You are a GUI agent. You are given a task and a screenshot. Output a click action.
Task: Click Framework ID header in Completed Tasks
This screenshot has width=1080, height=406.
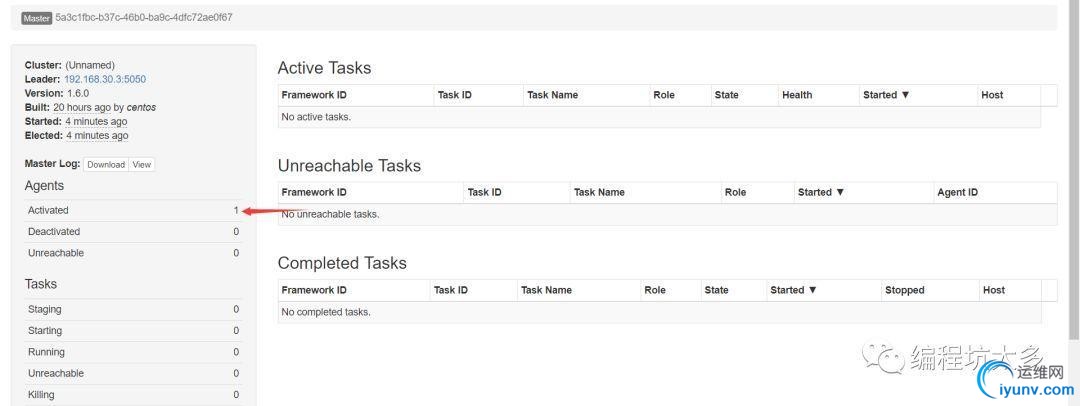click(x=314, y=290)
